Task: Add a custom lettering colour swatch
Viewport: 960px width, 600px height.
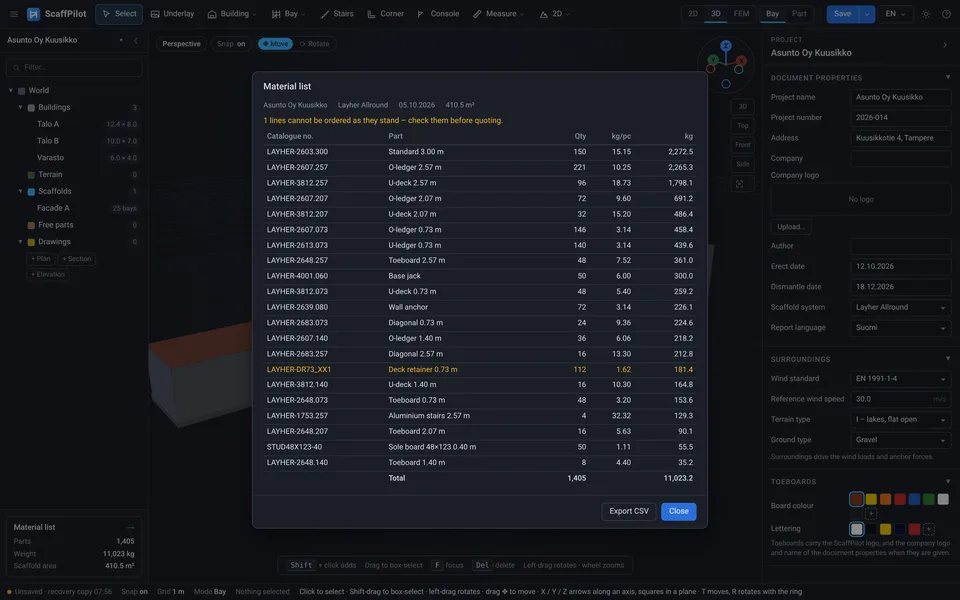Action: 928,529
